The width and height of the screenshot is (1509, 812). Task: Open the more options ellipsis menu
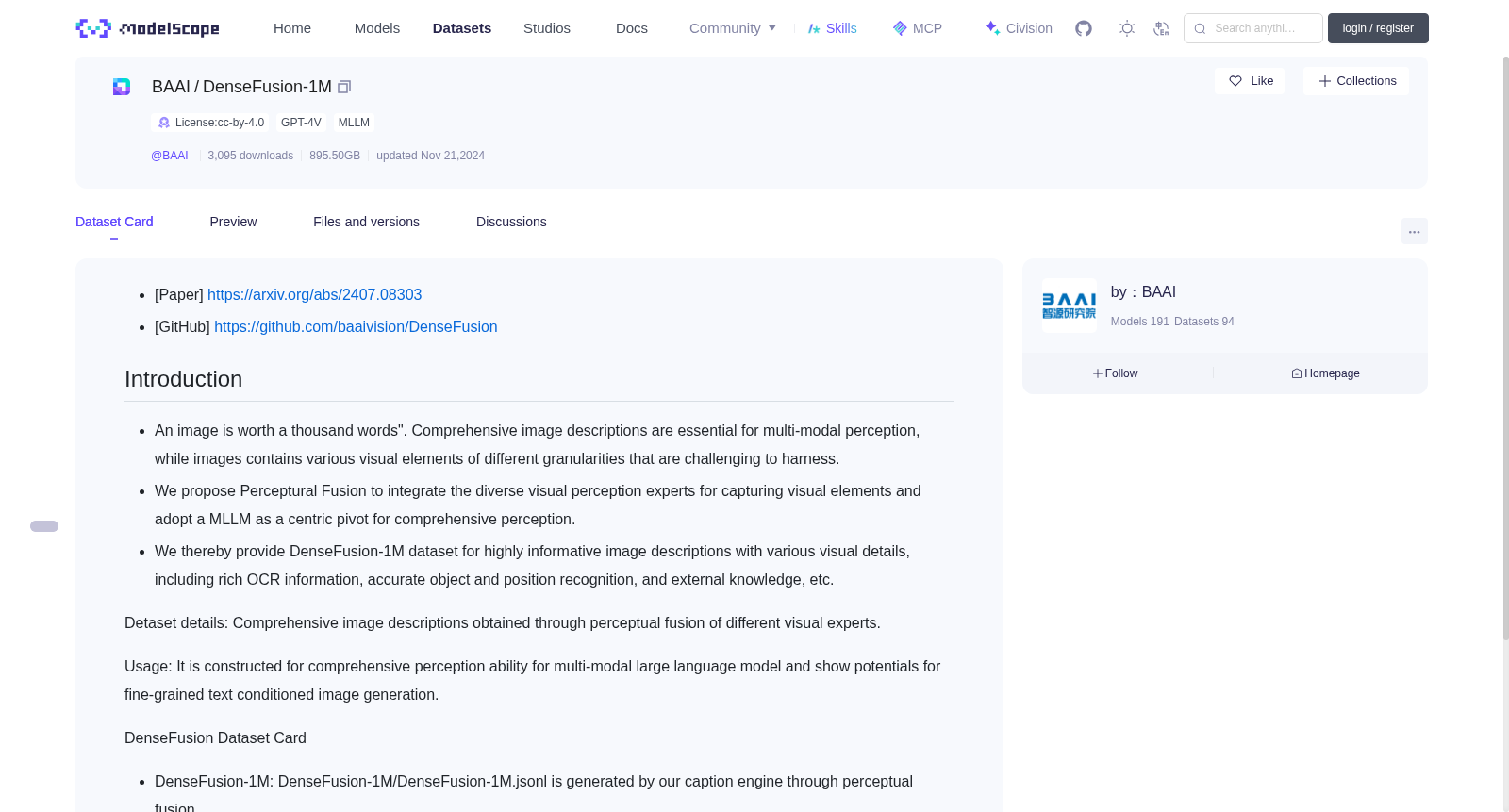coord(1414,231)
